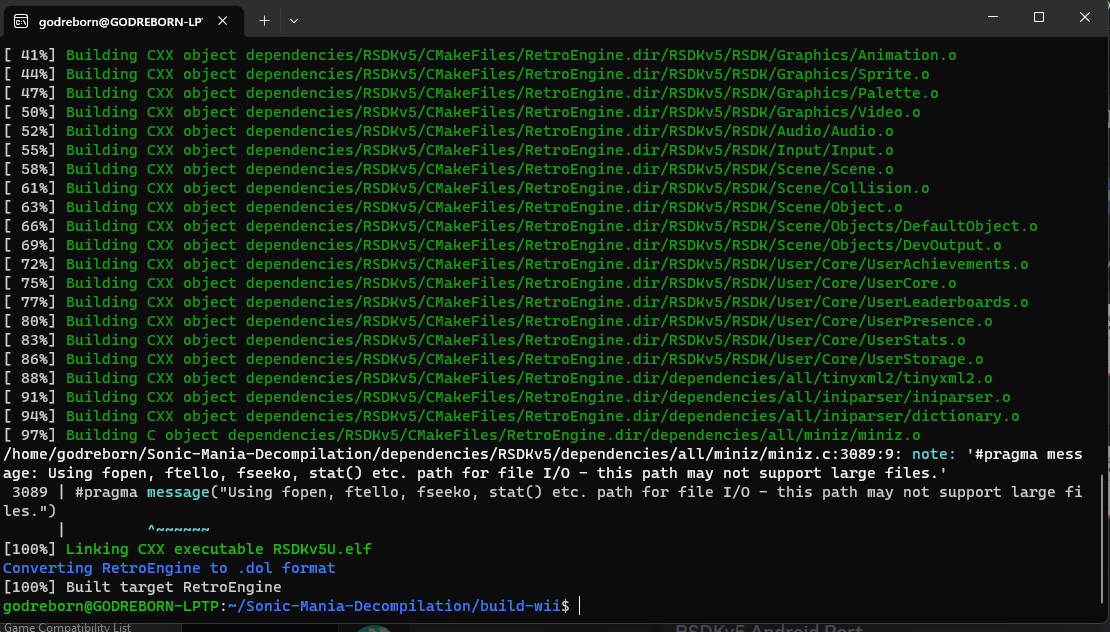Click the 52% Audio.o build line

pos(449,132)
